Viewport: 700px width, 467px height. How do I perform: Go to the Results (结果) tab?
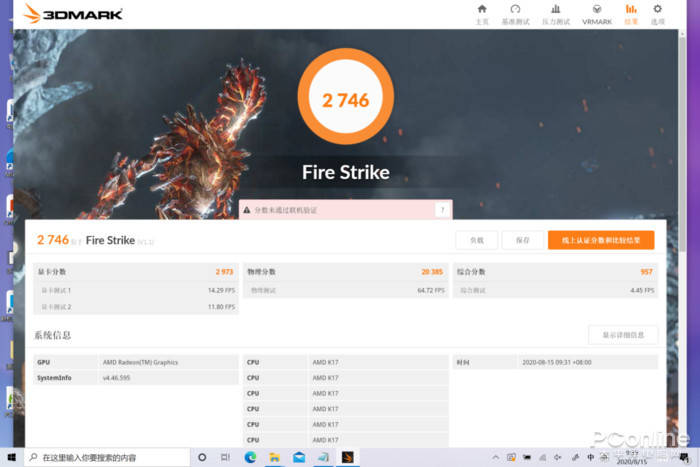point(631,13)
